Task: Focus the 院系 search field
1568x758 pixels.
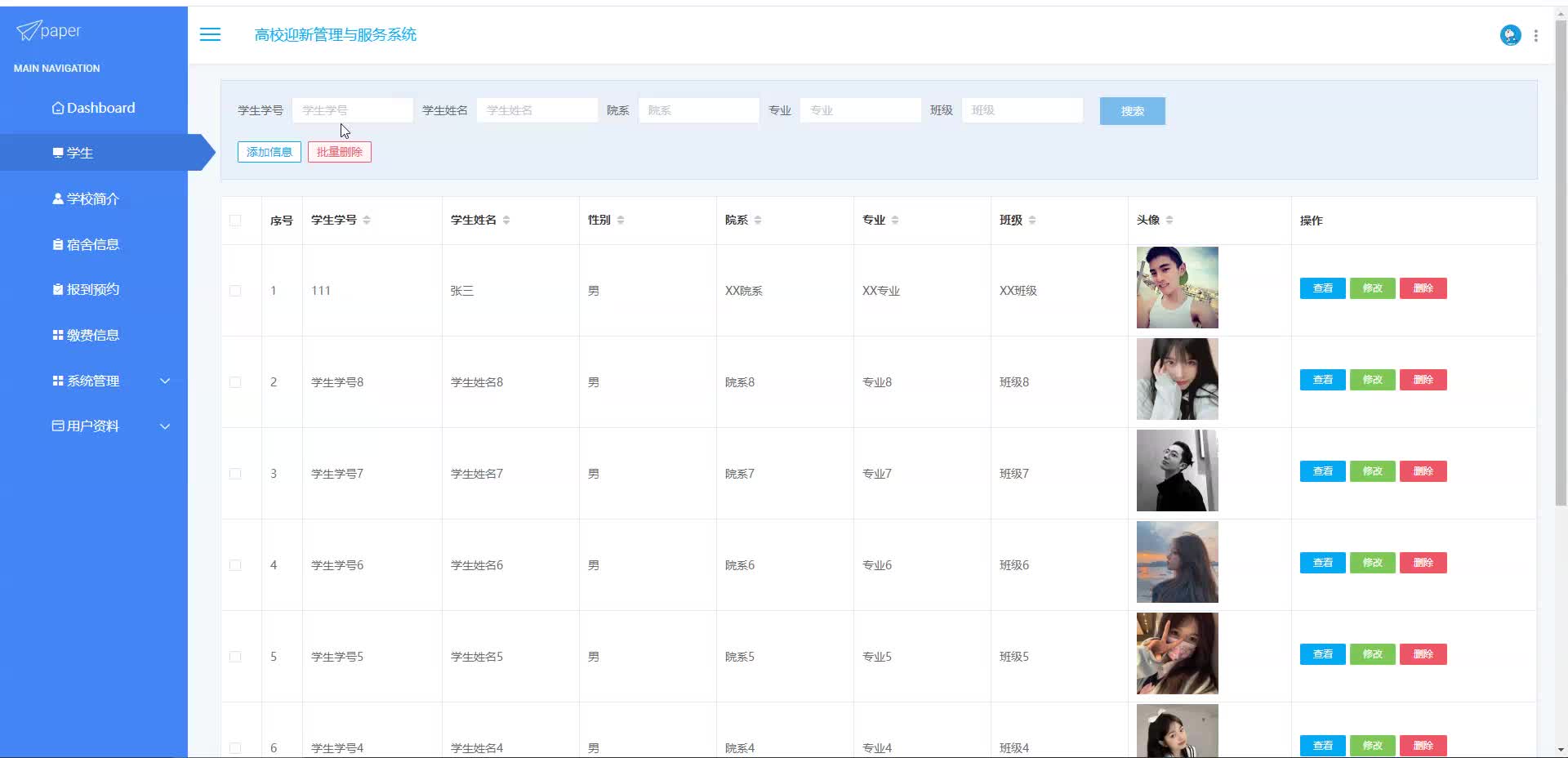Action: click(699, 110)
